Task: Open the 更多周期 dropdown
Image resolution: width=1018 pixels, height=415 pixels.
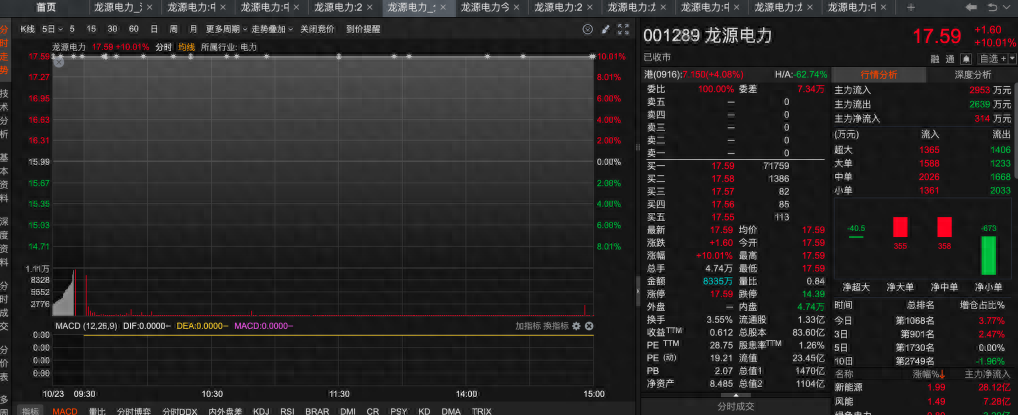Action: point(227,29)
